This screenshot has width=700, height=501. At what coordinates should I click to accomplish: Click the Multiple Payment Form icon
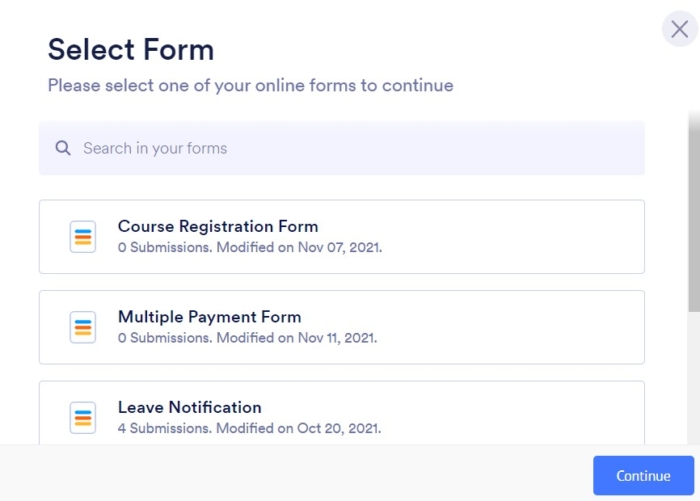pos(83,327)
